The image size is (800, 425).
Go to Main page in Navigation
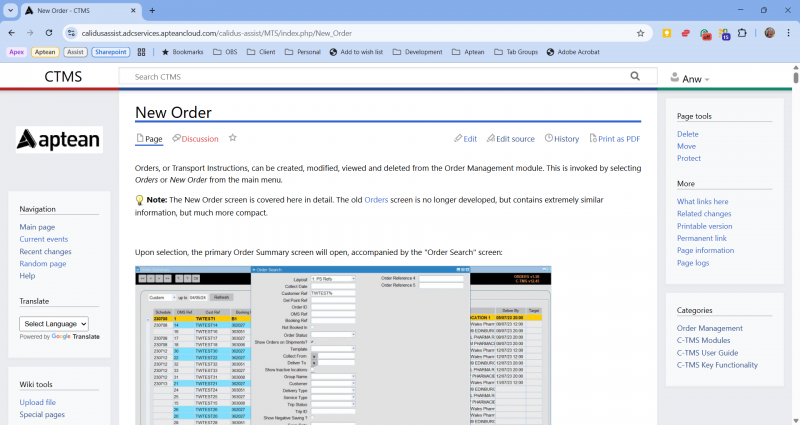pos(37,227)
